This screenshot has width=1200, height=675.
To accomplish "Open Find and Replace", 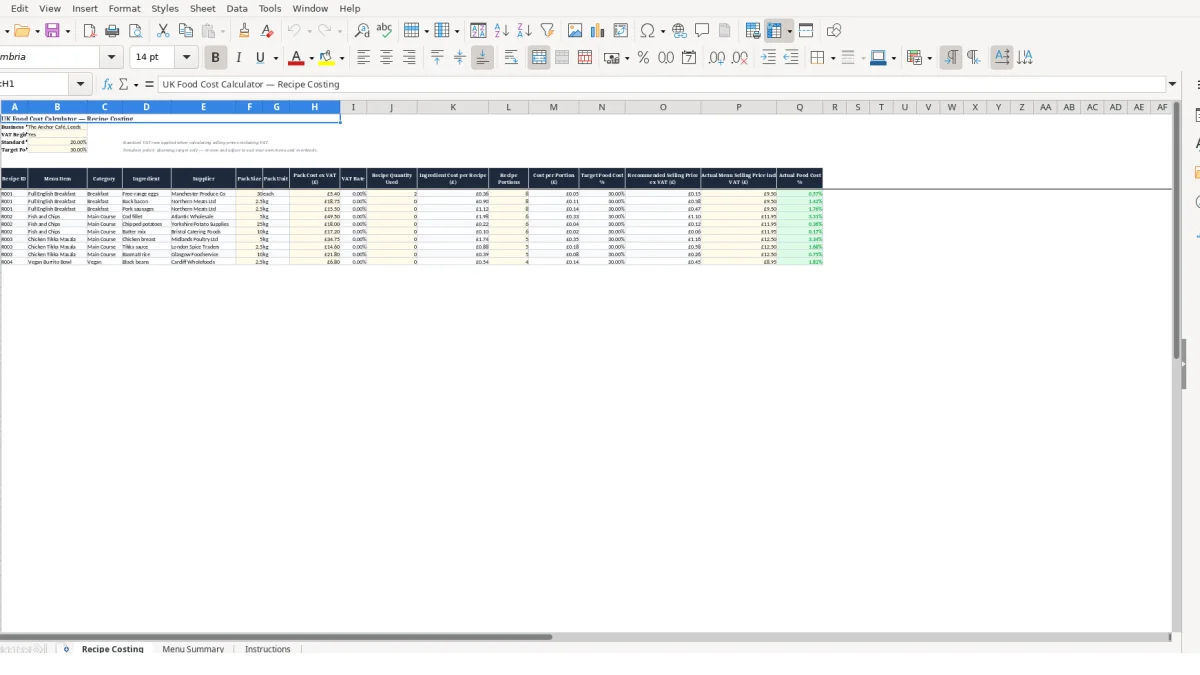I will [x=362, y=31].
